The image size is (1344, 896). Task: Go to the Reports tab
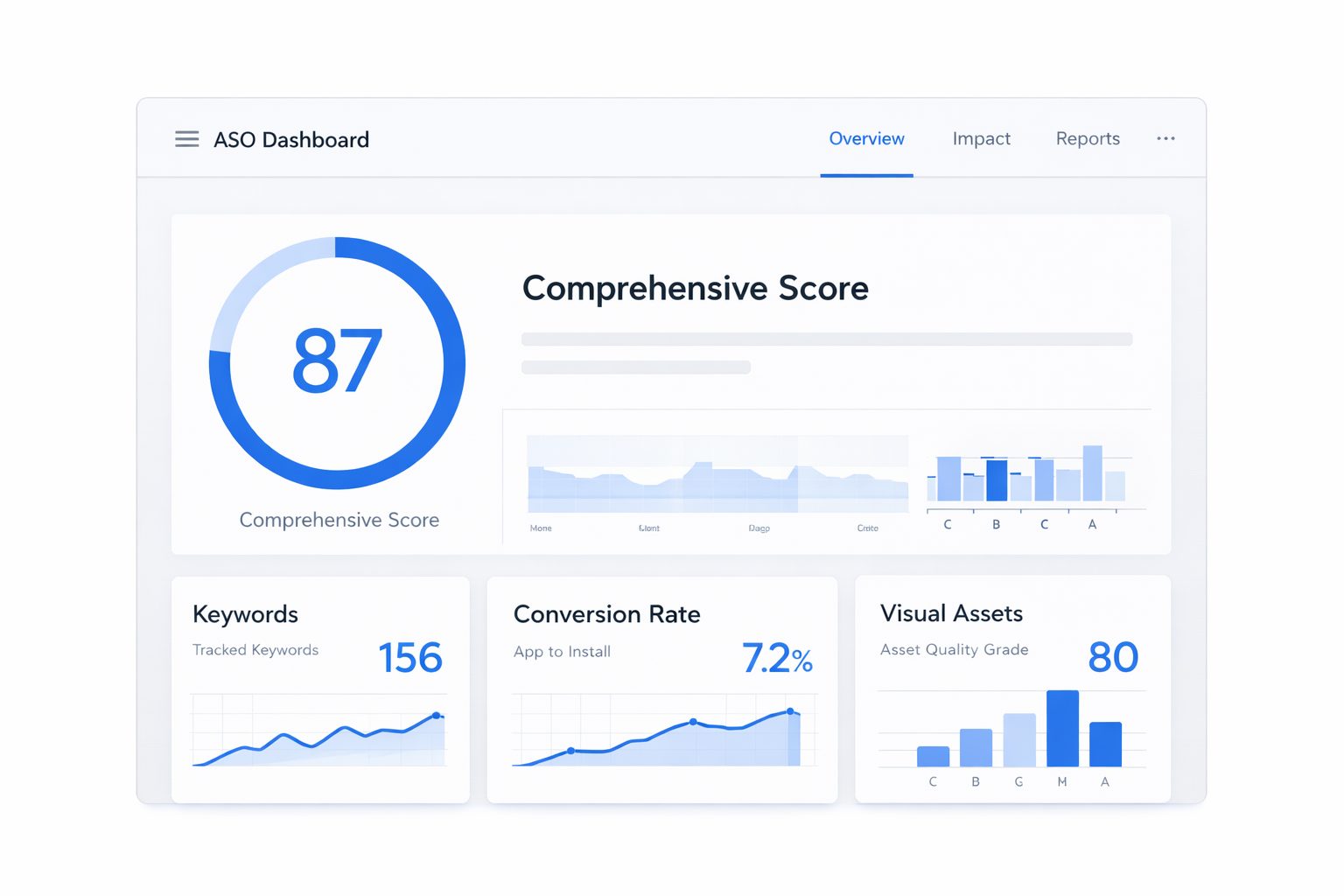coord(1087,139)
